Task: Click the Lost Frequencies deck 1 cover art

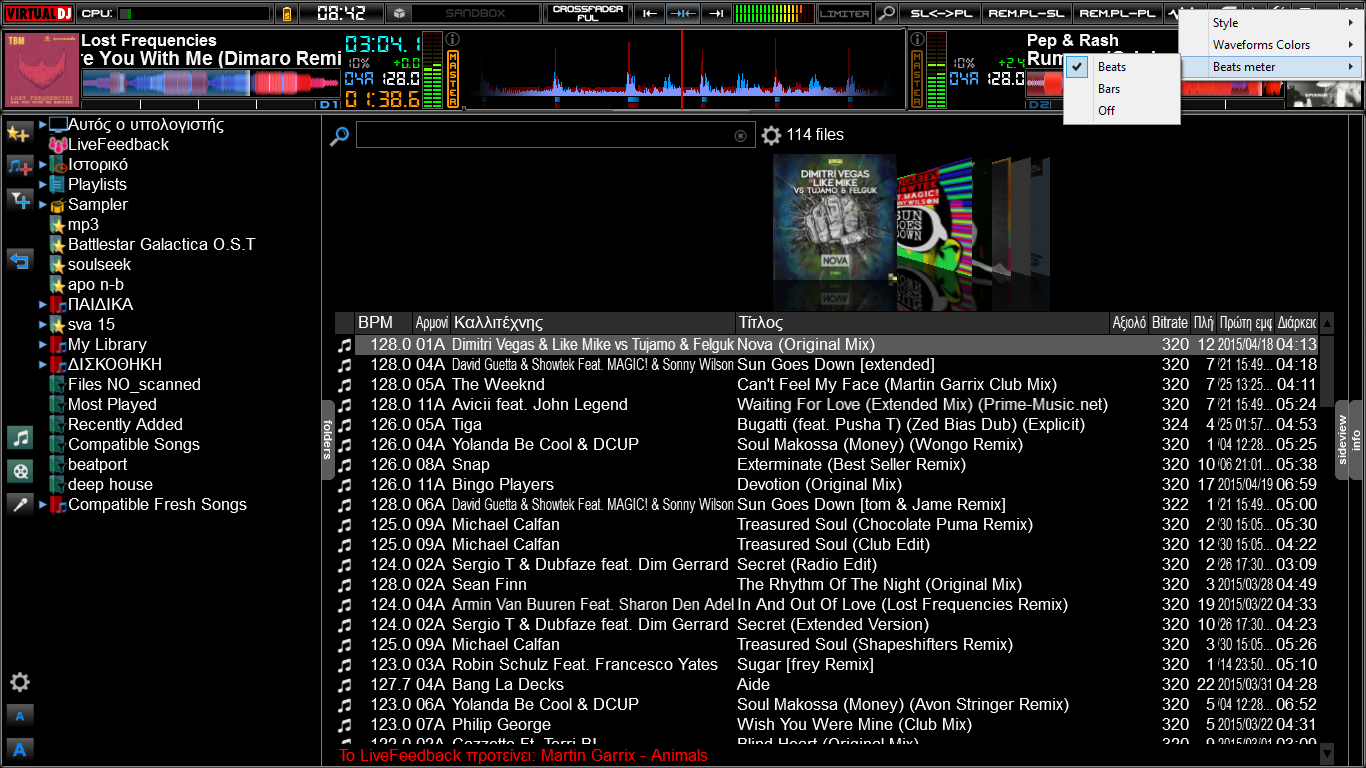Action: [x=41, y=71]
